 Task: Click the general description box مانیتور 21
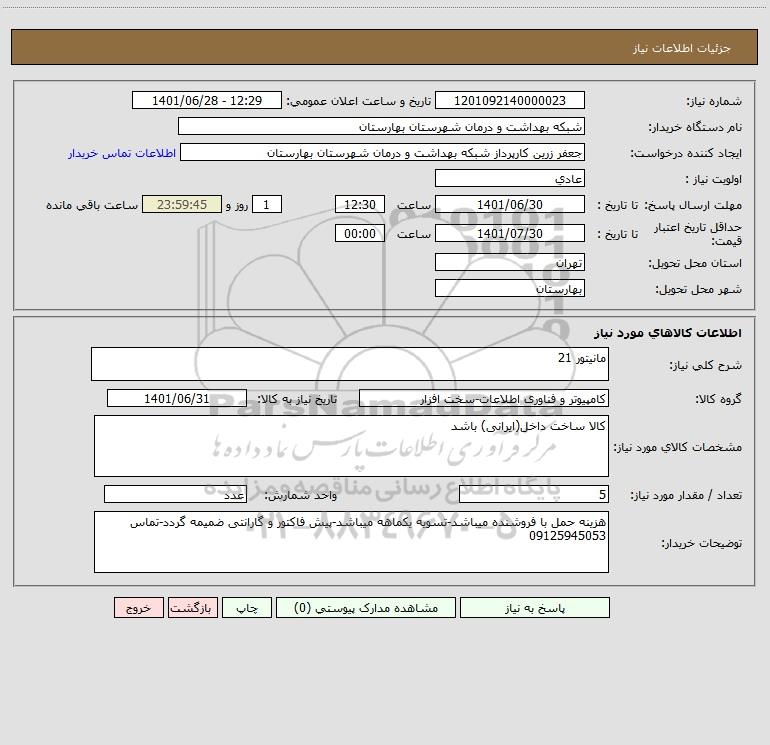click(350, 364)
